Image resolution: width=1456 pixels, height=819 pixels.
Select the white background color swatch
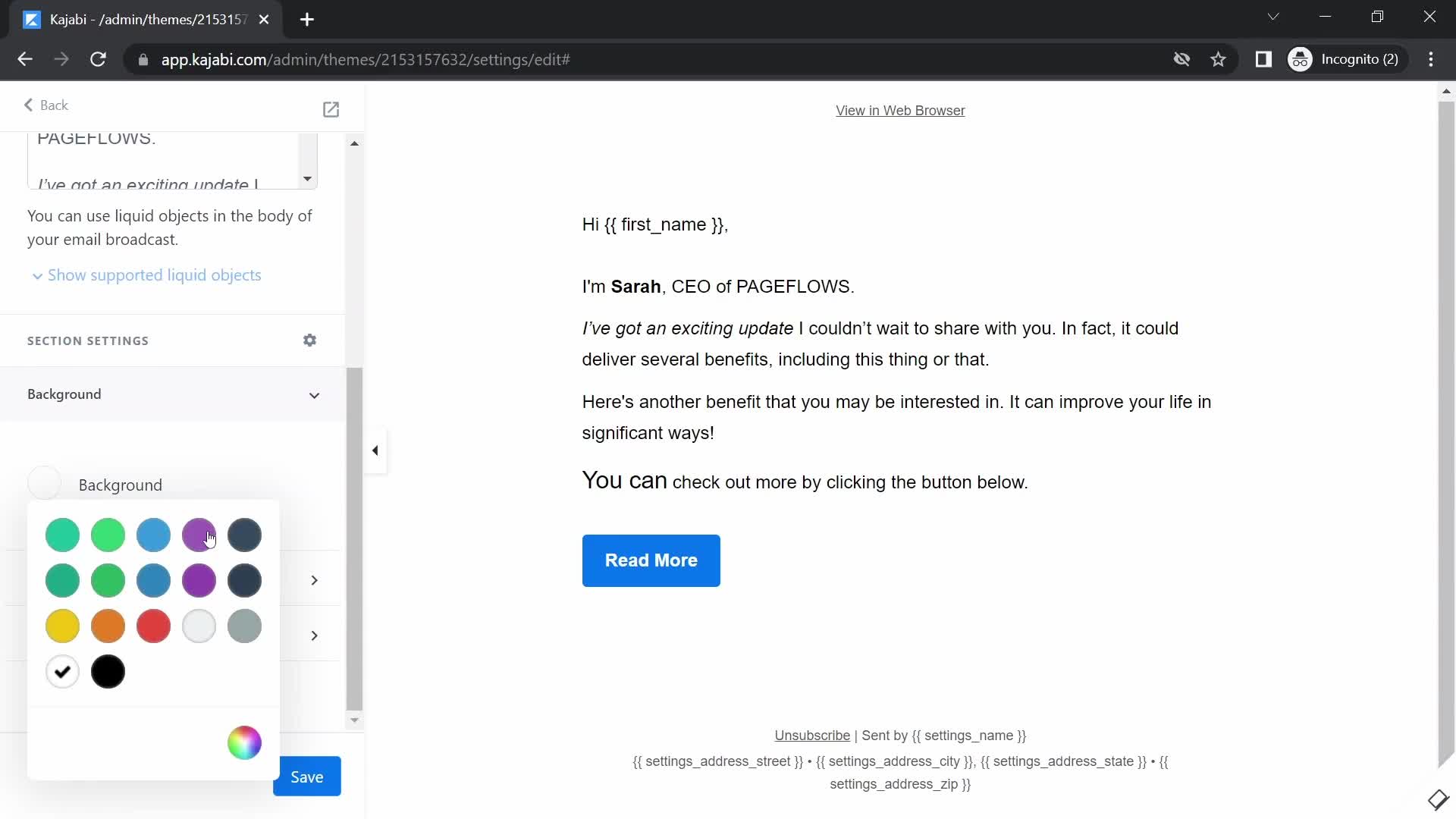coord(62,670)
